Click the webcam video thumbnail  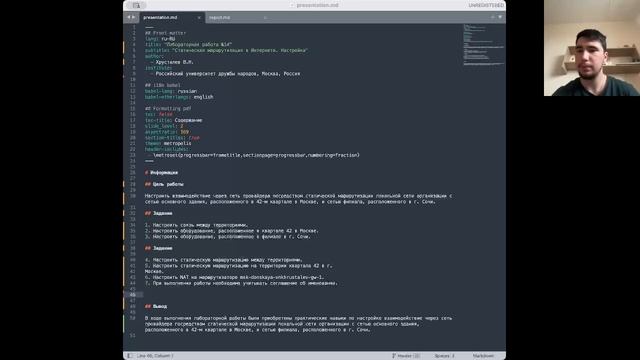point(592,48)
